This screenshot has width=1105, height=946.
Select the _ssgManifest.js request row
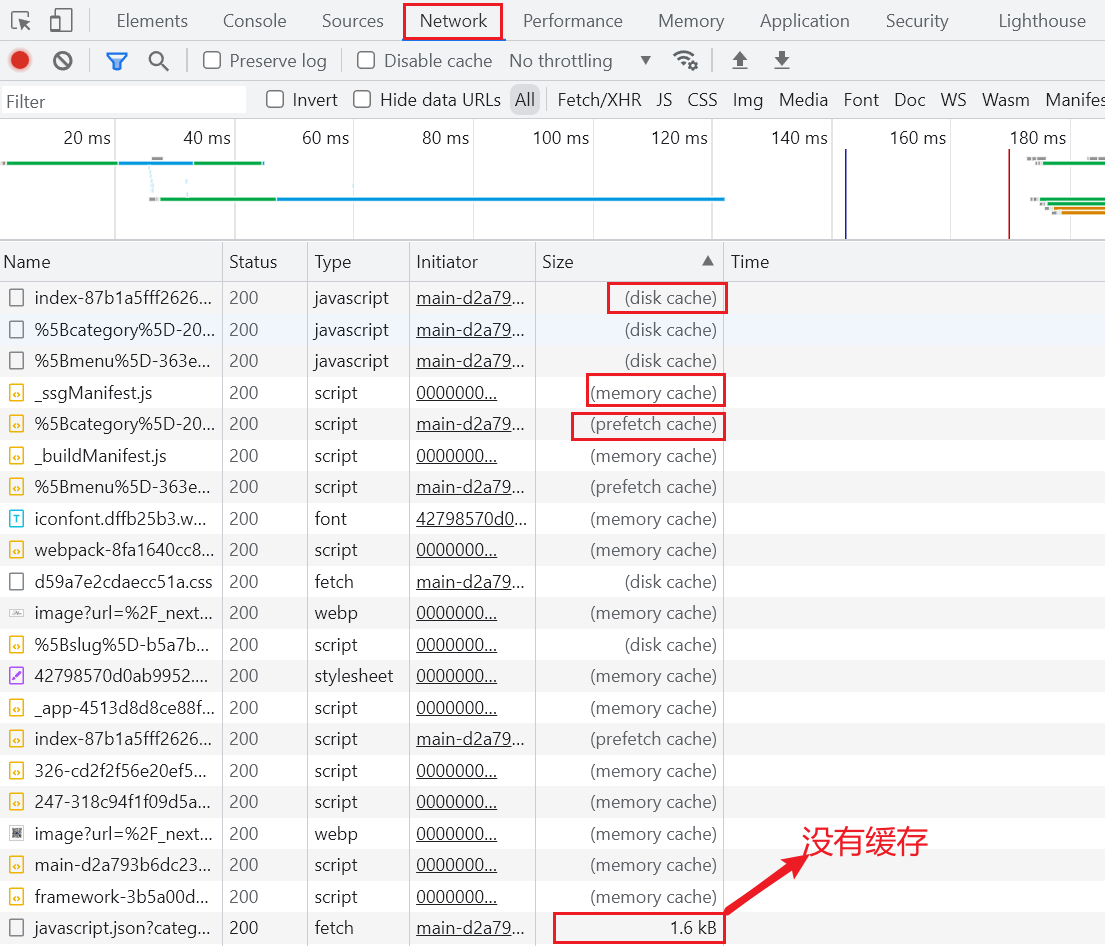coord(93,393)
